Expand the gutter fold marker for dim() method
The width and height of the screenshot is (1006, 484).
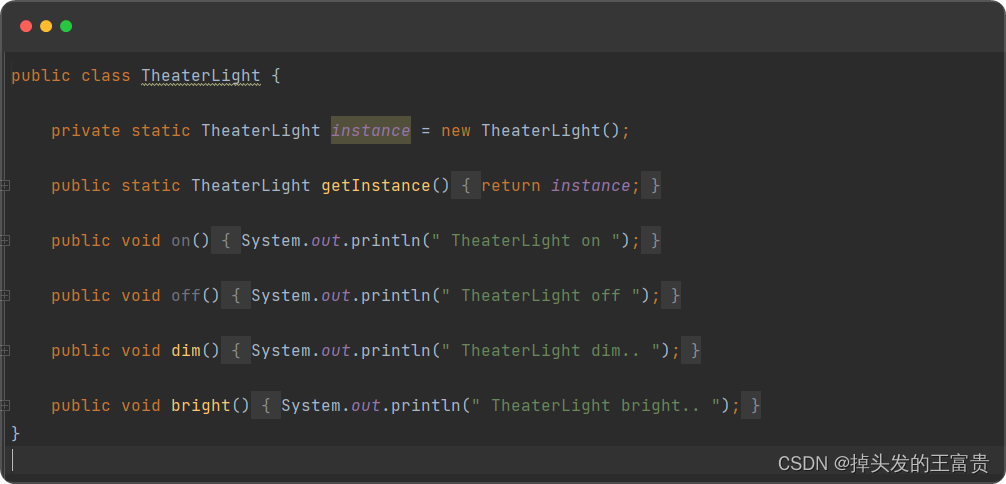[5, 350]
